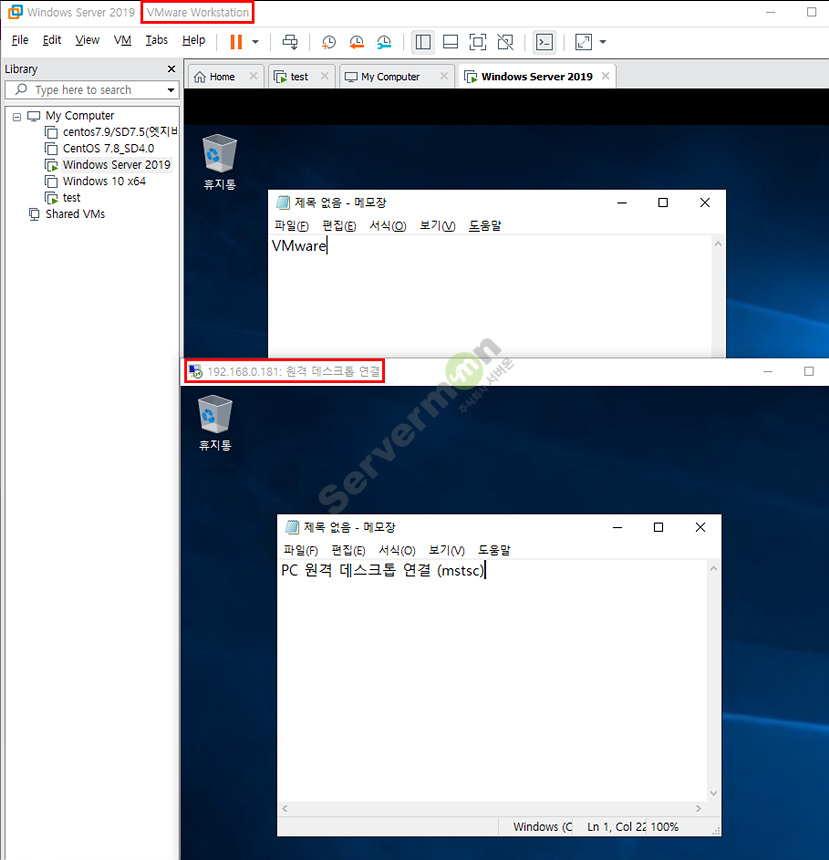Collapse the My Computer tree node
Screen dimensions: 829x860
(x=17, y=116)
